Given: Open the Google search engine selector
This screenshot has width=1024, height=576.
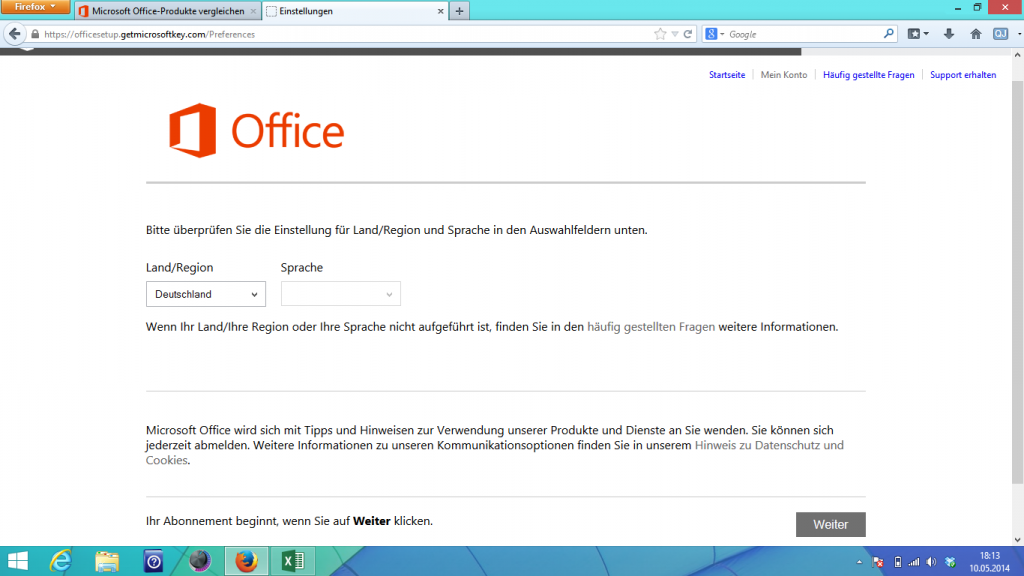Looking at the screenshot, I should (715, 34).
